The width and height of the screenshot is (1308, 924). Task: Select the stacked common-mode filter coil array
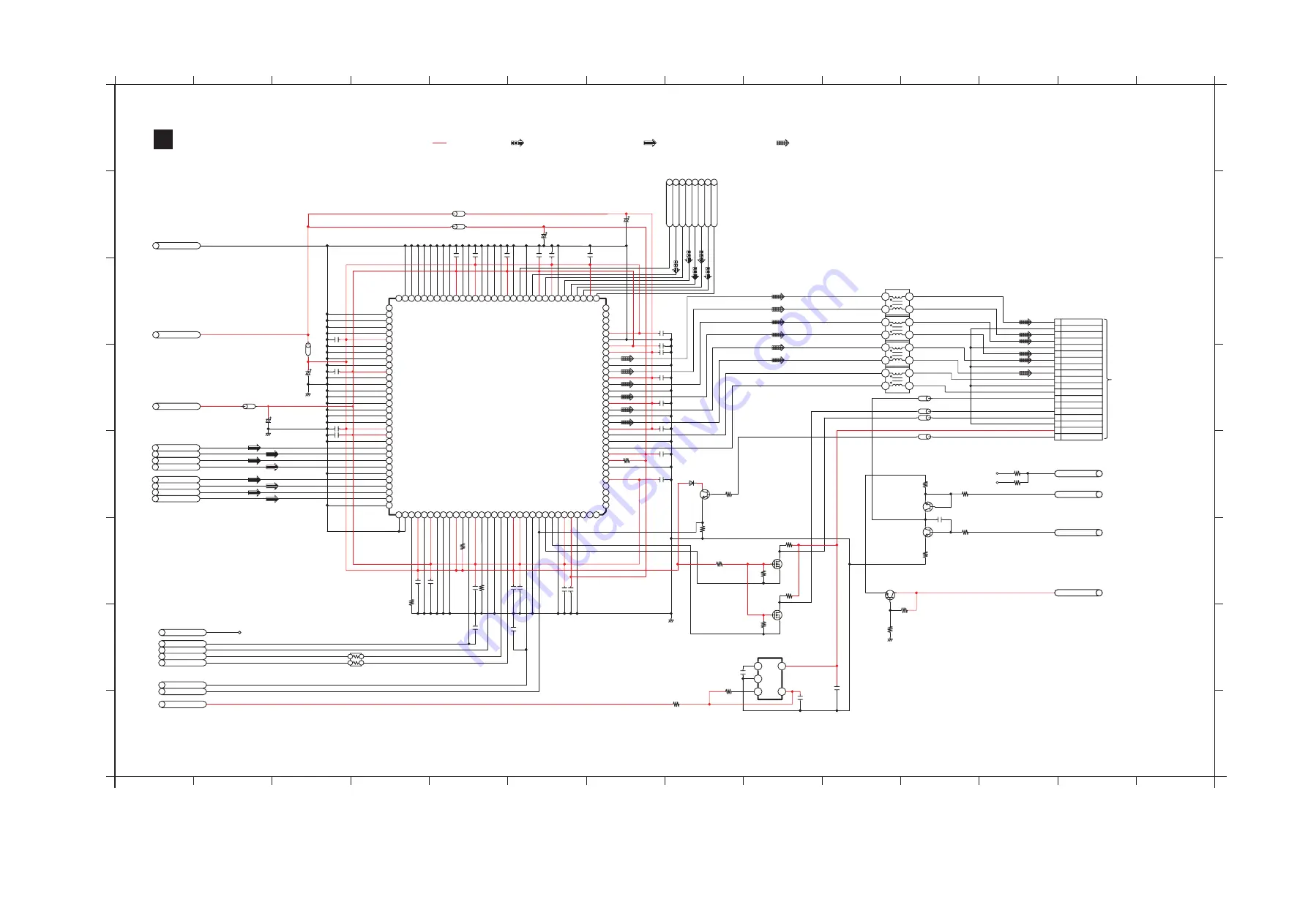(897, 341)
